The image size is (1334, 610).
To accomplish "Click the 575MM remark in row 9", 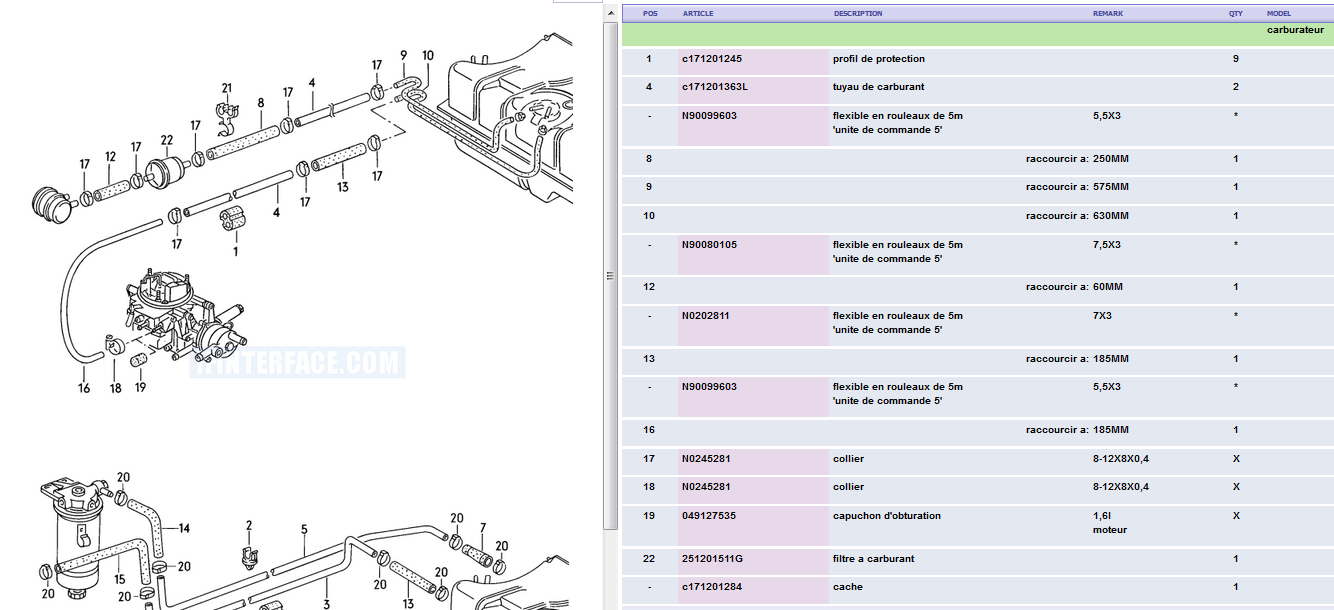I will pyautogui.click(x=1111, y=187).
